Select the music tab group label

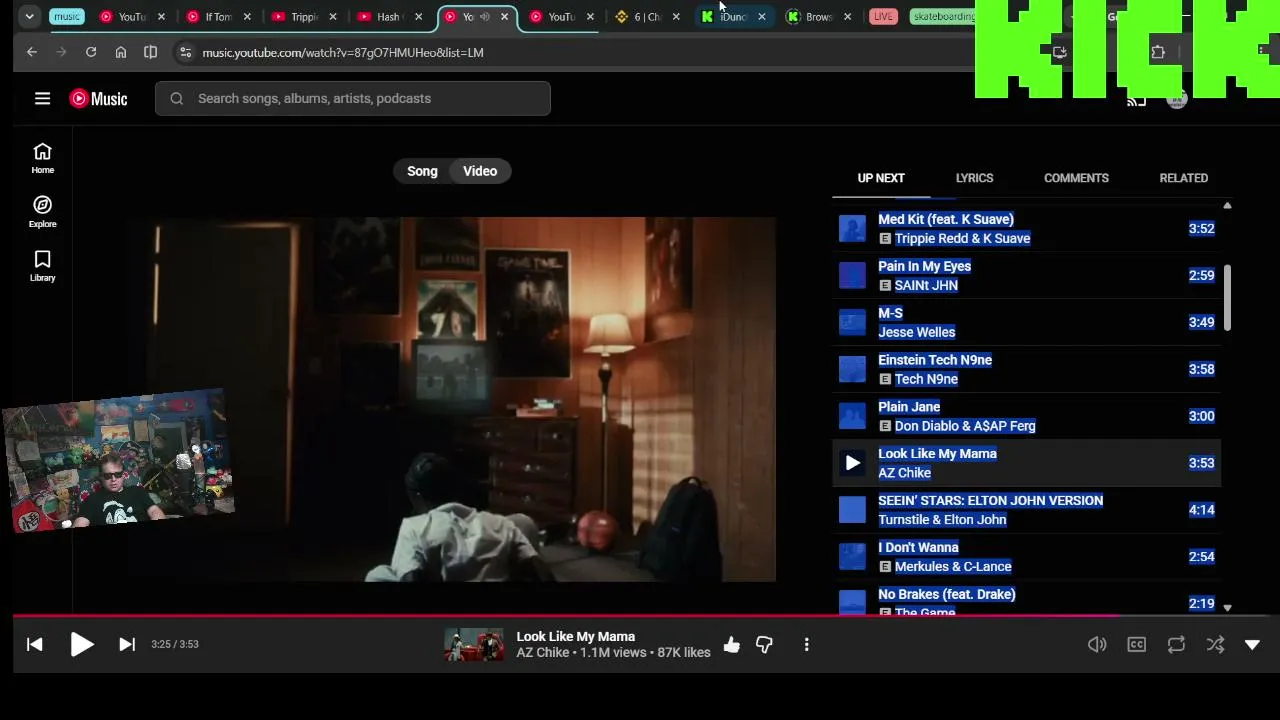(x=67, y=17)
